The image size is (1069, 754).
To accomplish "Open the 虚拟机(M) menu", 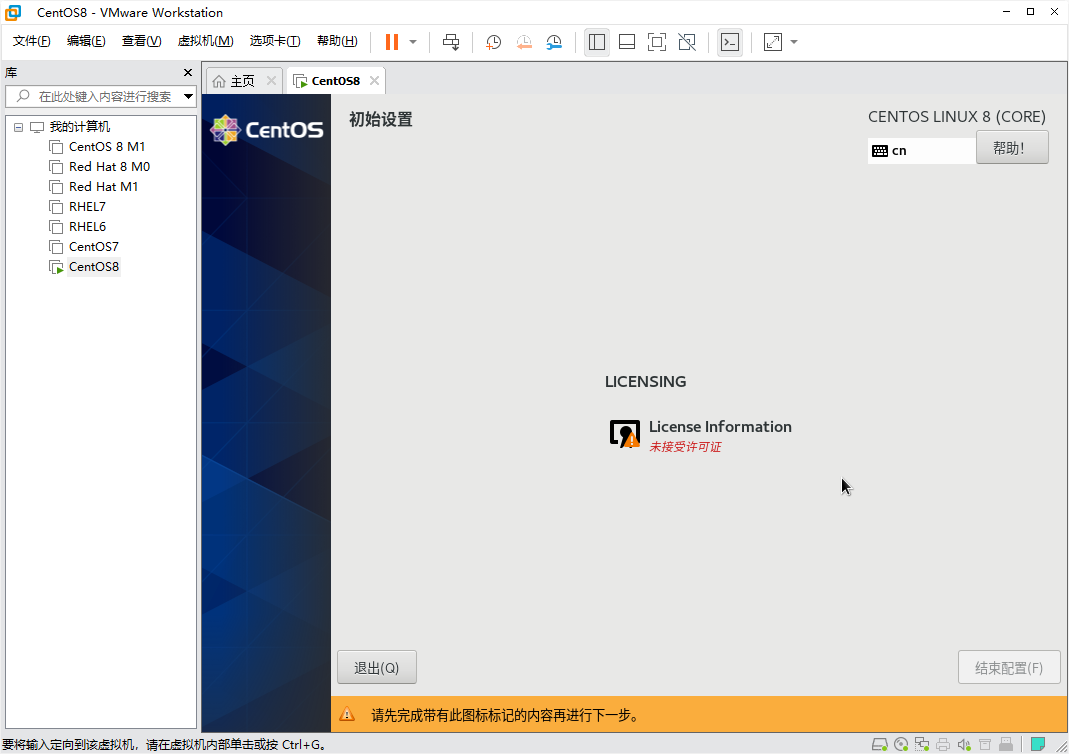I will click(205, 41).
